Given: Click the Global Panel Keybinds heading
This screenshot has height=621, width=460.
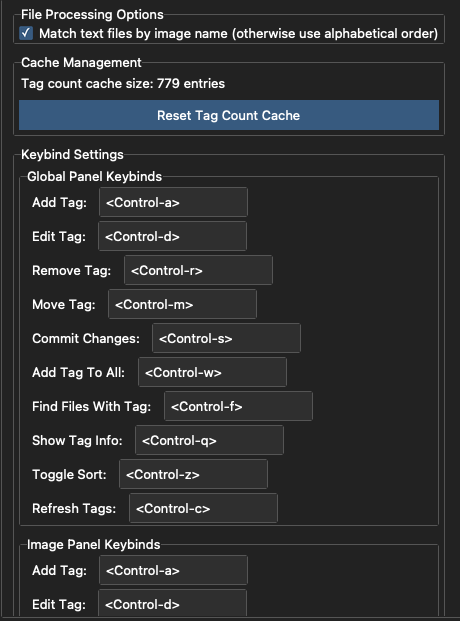Looking at the screenshot, I should click(94, 177).
